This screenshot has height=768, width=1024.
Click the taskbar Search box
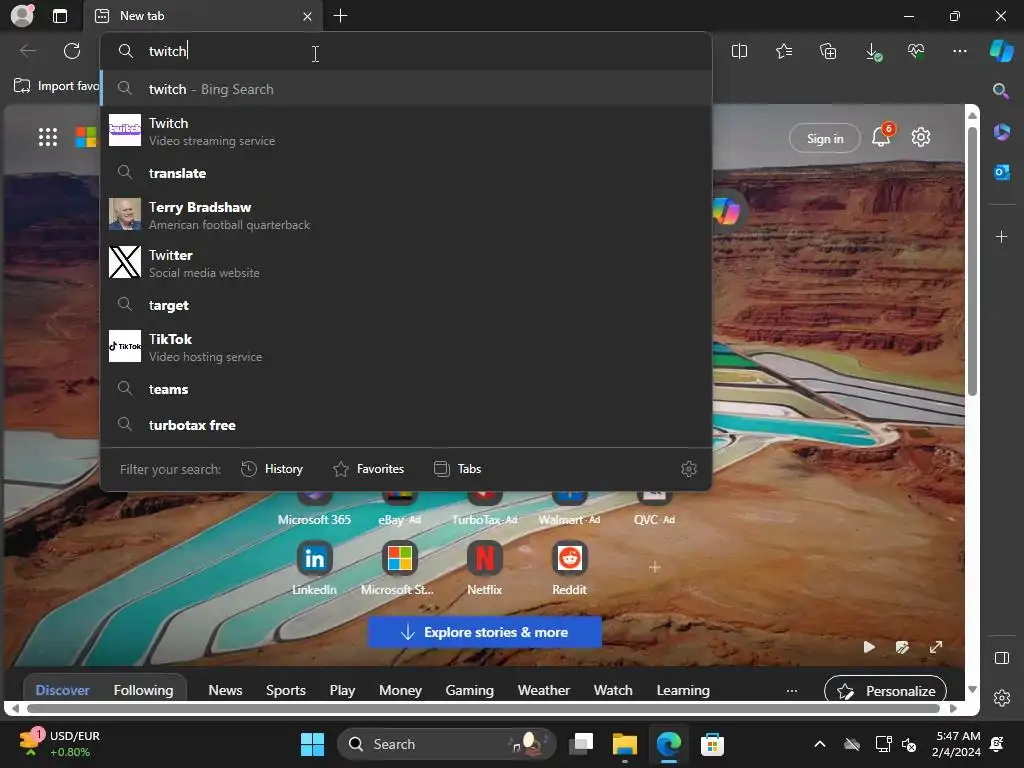click(x=447, y=744)
